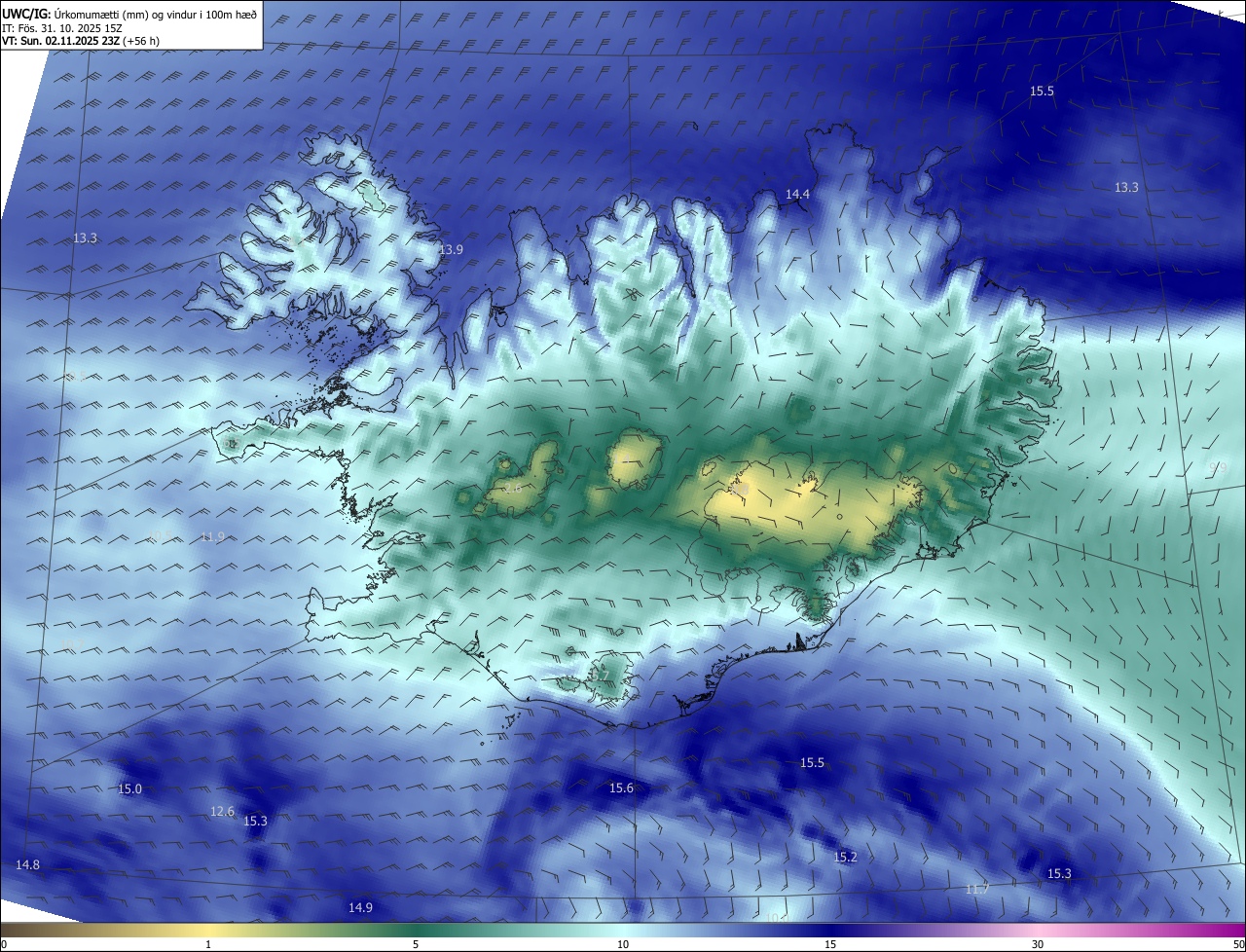Click the 10 tick on color scale
1246x952 pixels.
tap(623, 944)
